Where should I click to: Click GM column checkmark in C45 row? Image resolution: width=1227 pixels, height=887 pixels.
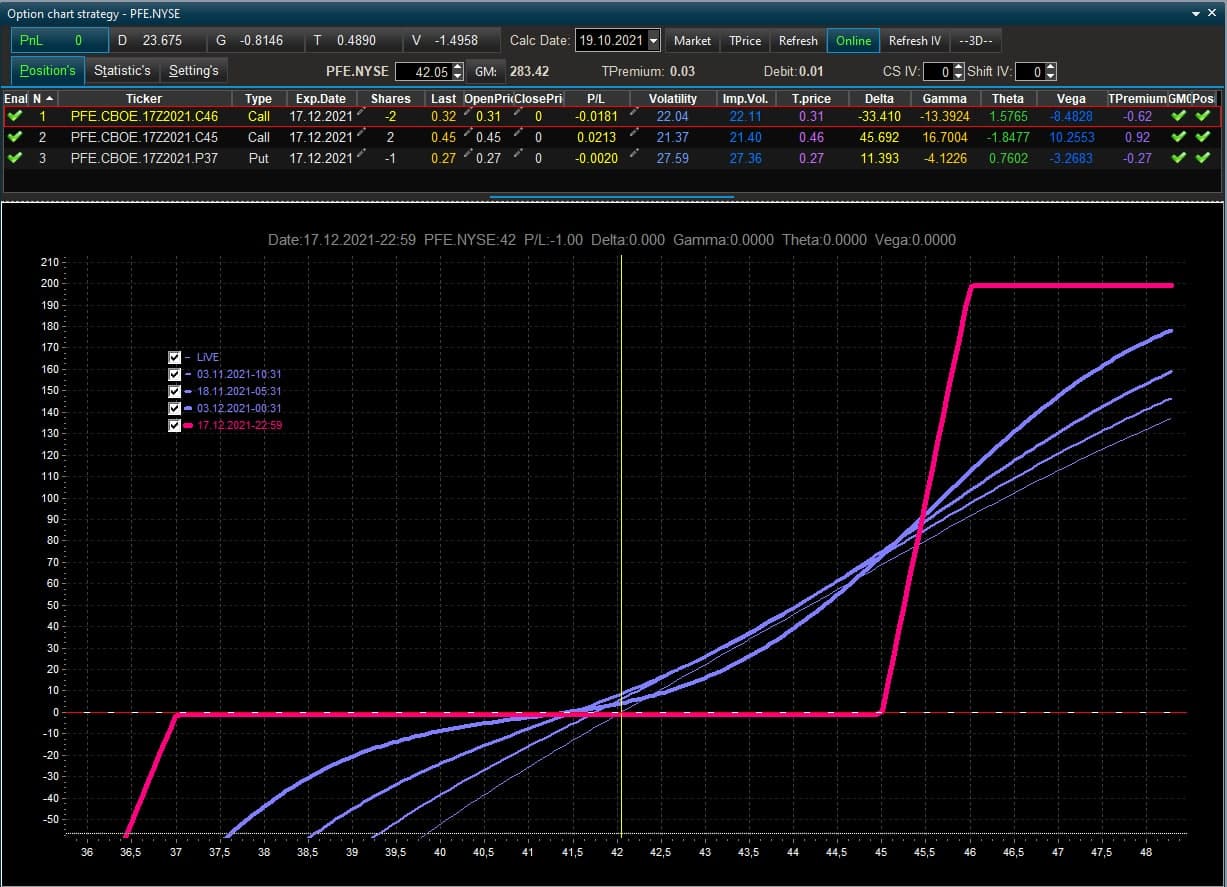point(1179,137)
